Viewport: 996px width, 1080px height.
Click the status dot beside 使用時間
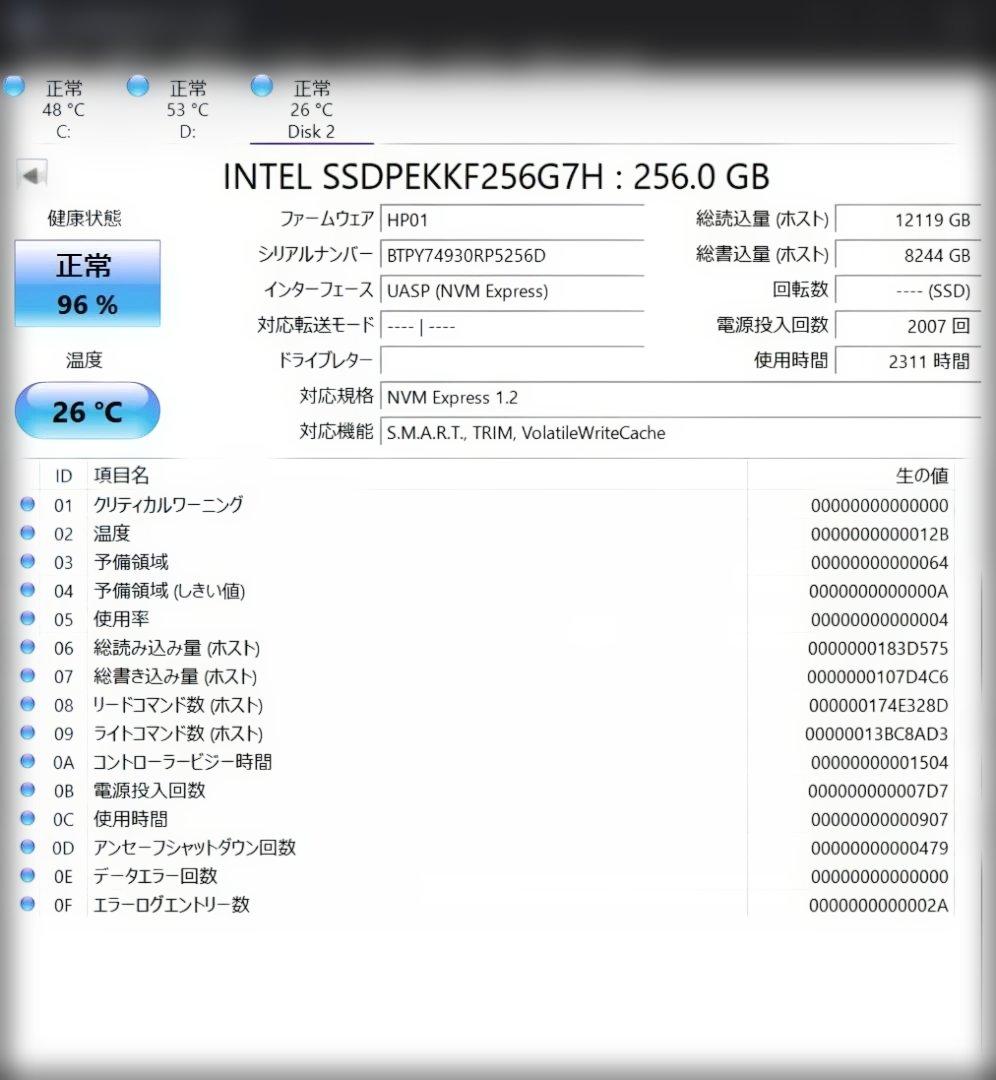pyautogui.click(x=27, y=819)
